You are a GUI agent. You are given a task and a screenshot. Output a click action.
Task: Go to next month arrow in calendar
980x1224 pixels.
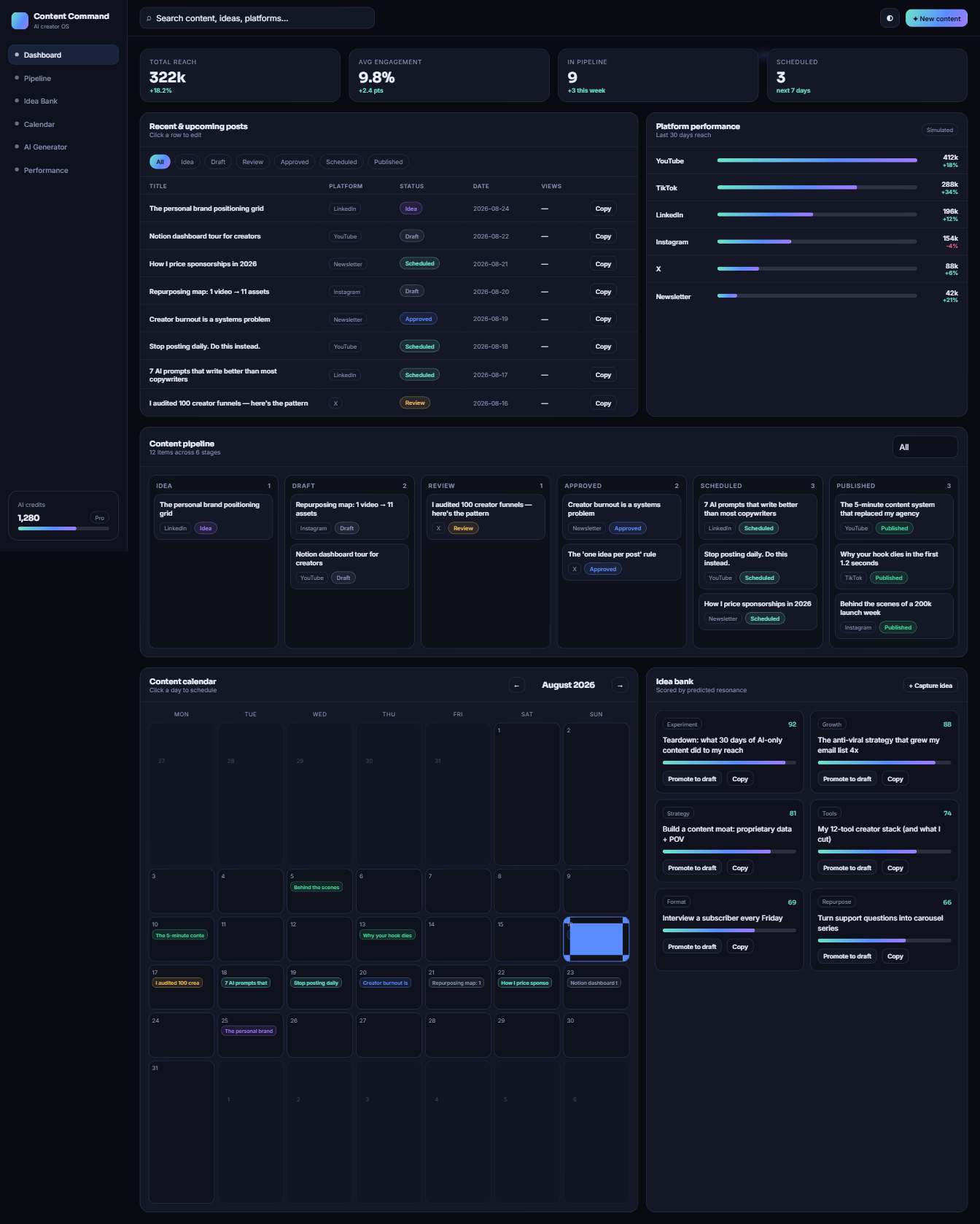point(621,685)
